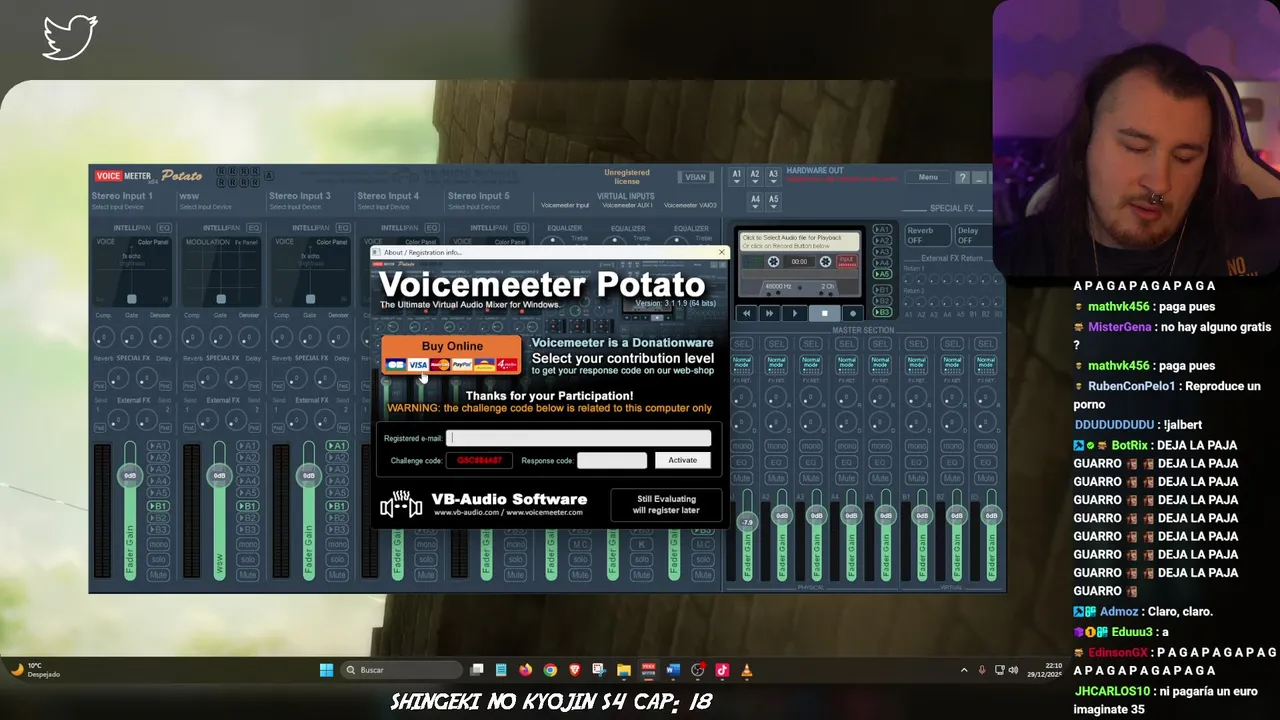Toggle A1 bus on Stereo Input 3
The height and width of the screenshot is (720, 1280).
(337, 446)
